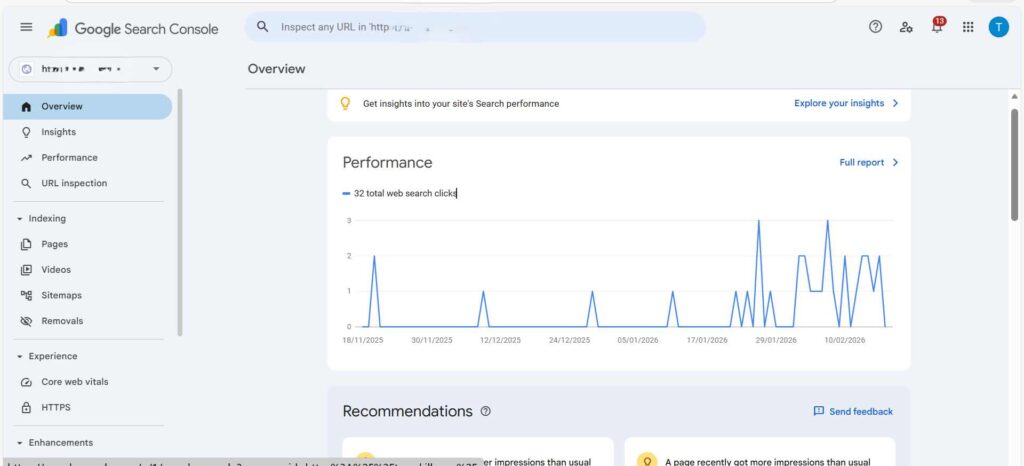The width and height of the screenshot is (1024, 466).
Task: Open the Performance Full report link
Action: coord(861,163)
